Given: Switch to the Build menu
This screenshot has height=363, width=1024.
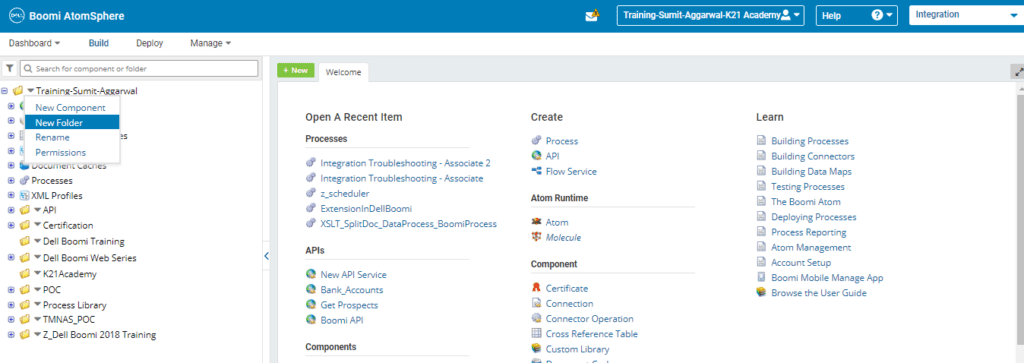Looking at the screenshot, I should [99, 43].
